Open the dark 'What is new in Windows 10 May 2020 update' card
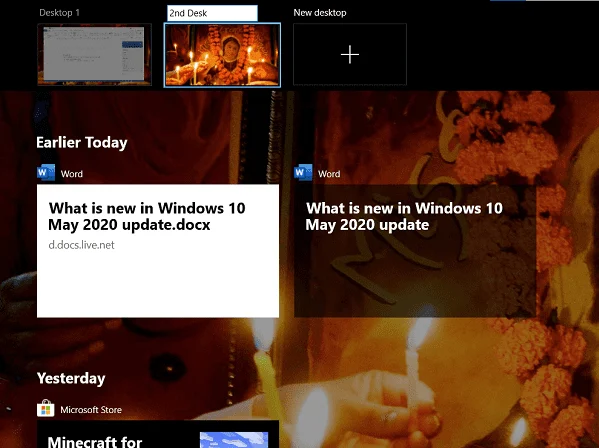 point(415,251)
